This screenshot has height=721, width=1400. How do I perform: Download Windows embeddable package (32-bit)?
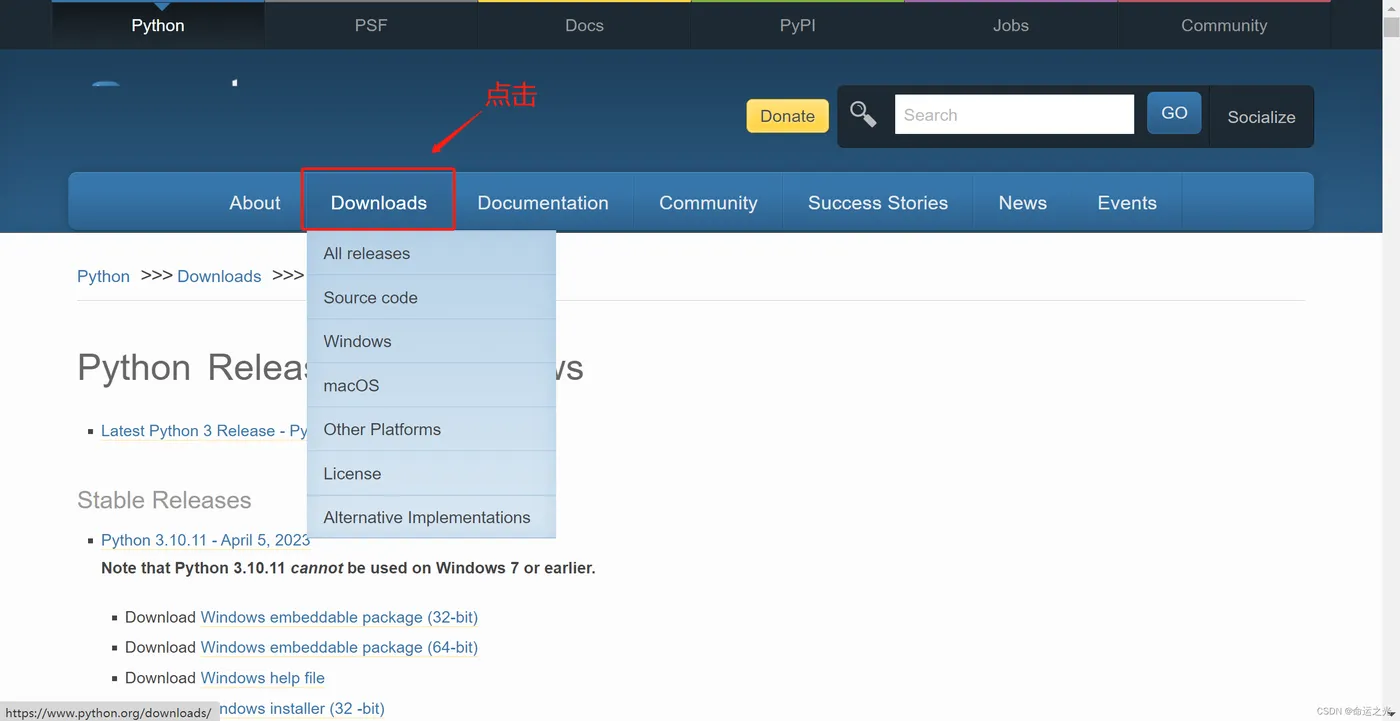(x=339, y=617)
